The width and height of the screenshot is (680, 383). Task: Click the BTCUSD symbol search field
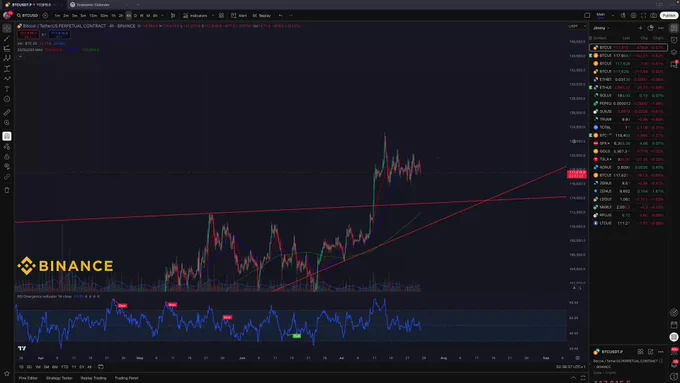[28, 16]
